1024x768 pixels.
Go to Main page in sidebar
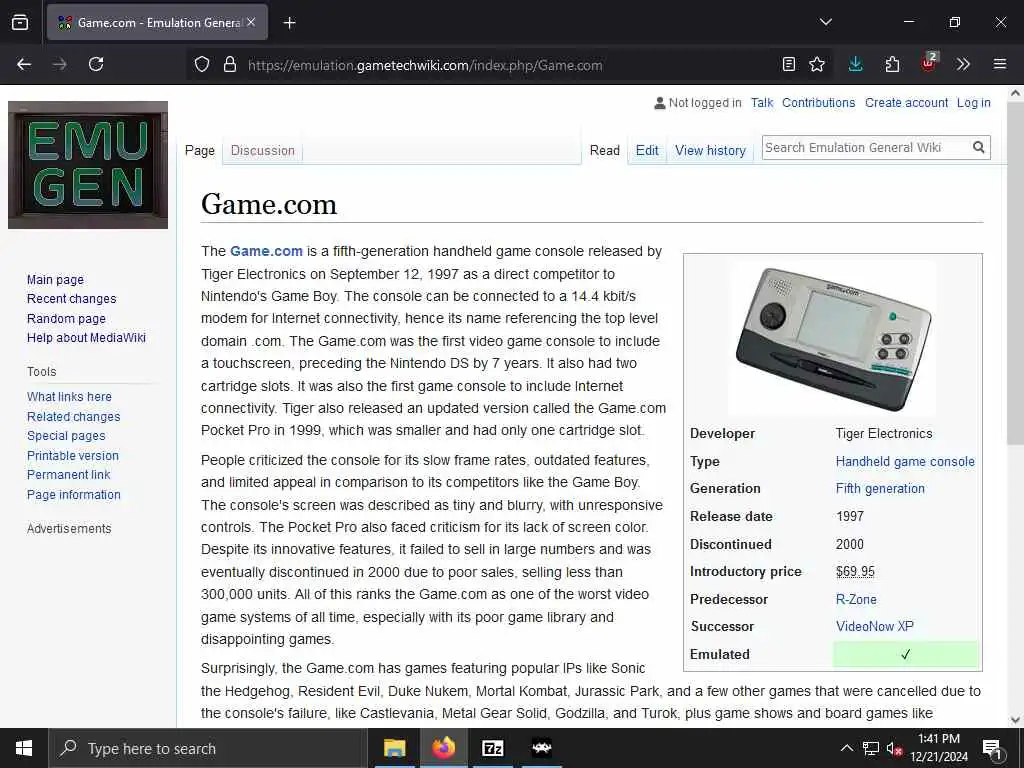point(56,280)
